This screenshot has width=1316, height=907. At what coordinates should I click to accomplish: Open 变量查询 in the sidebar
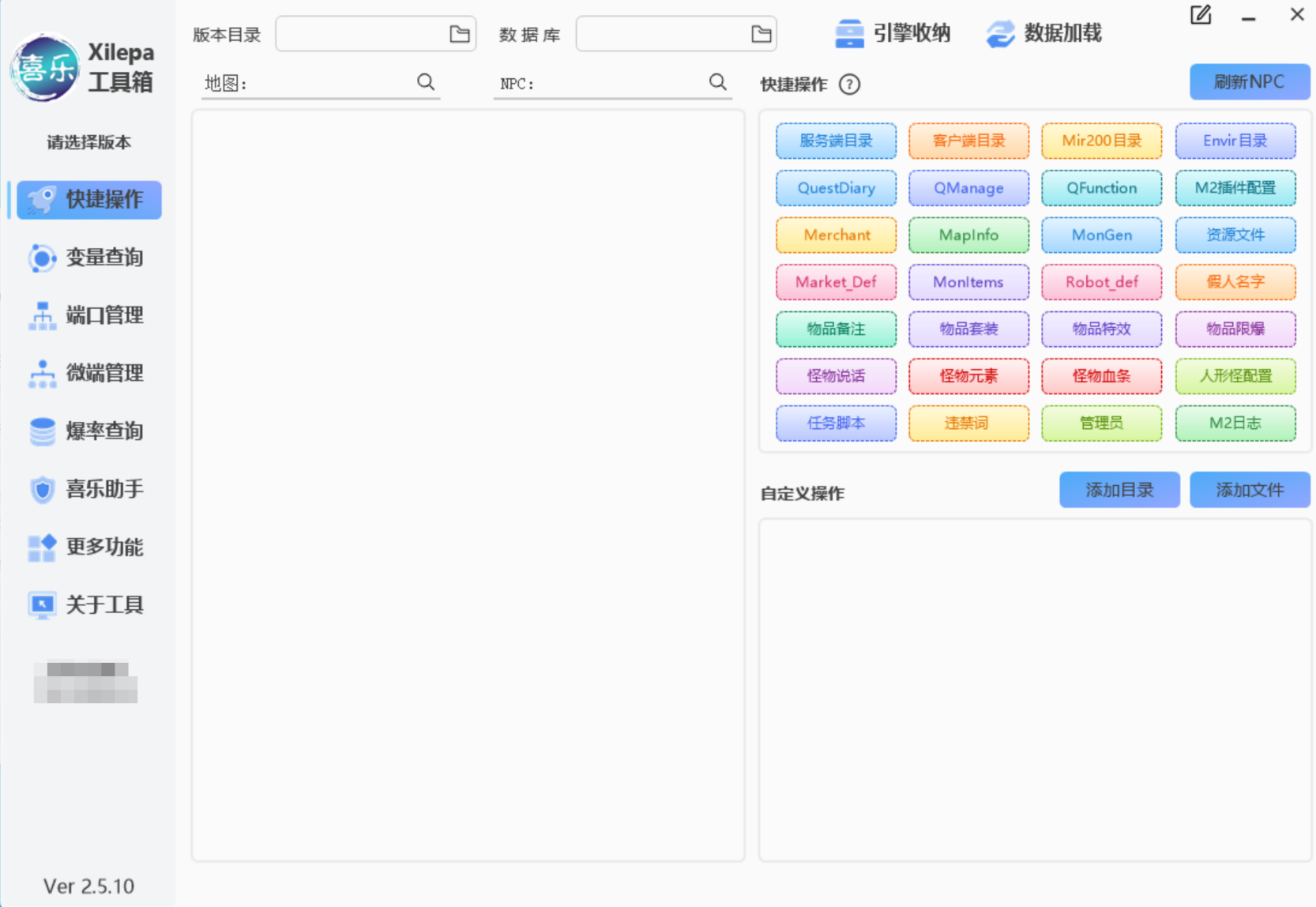click(89, 258)
